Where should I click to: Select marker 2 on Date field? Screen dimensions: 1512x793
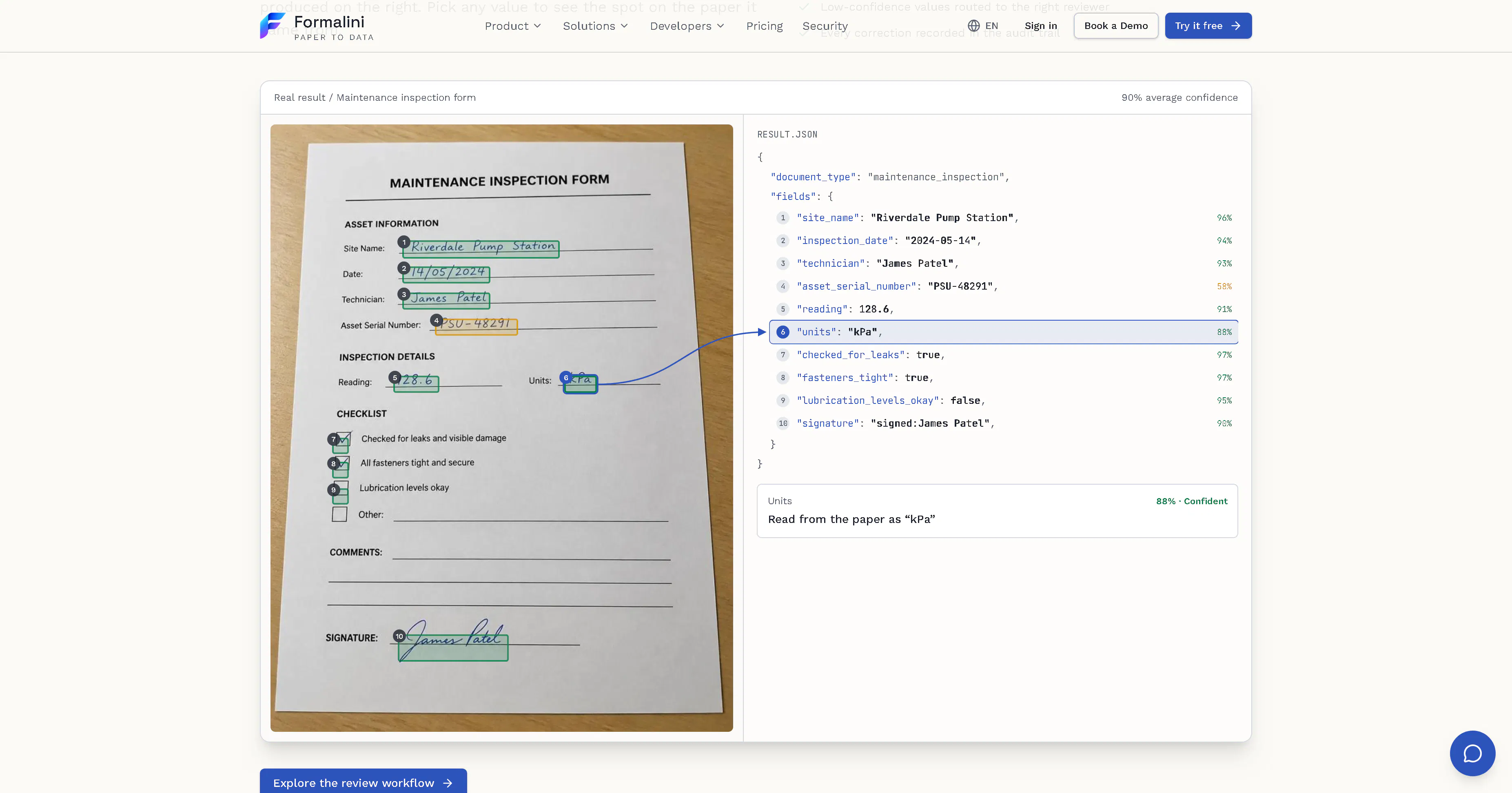pos(404,268)
